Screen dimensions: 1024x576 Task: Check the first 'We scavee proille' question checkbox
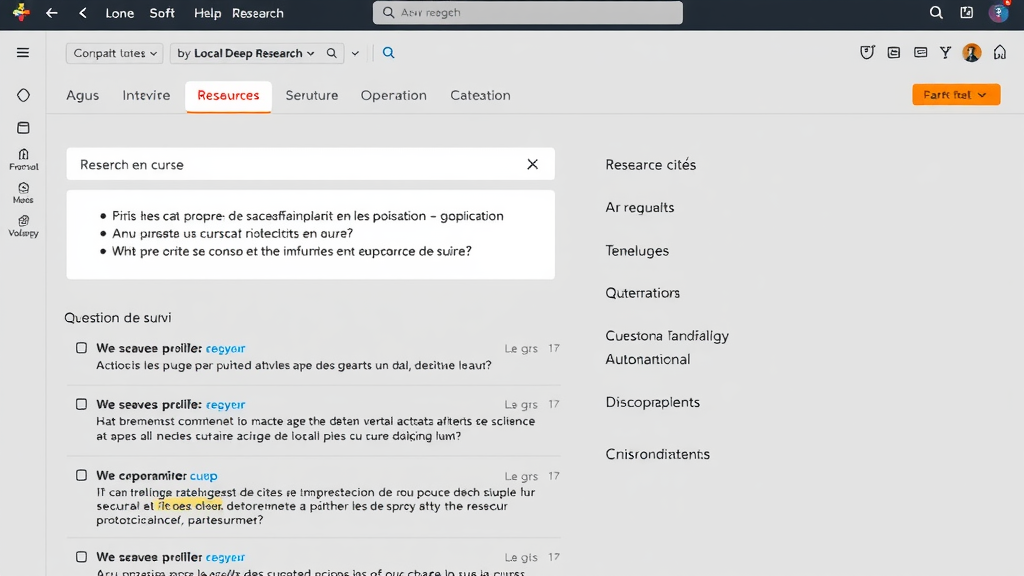pyautogui.click(x=81, y=348)
